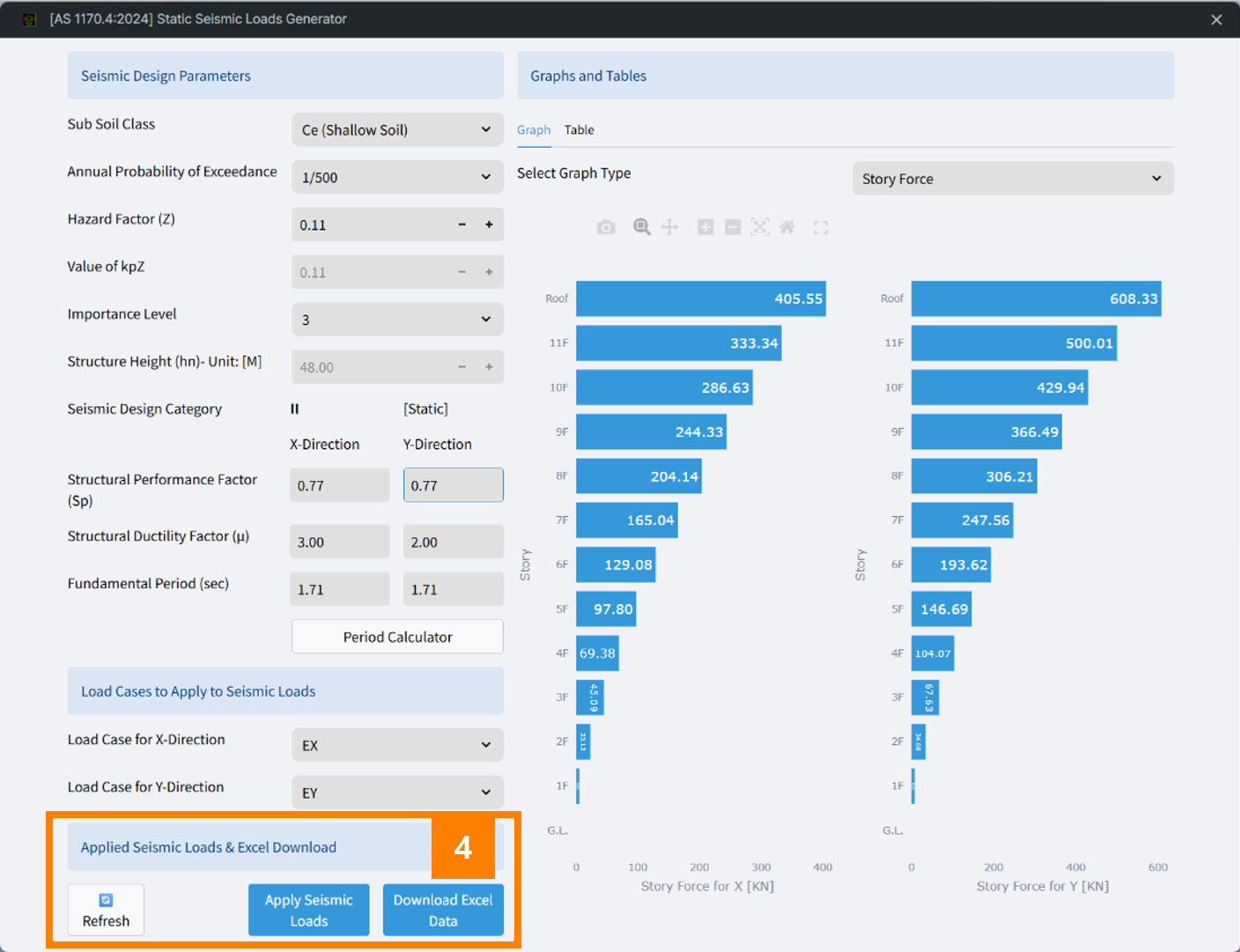This screenshot has width=1240, height=952.
Task: Change the Importance Level dropdown
Action: tap(397, 320)
